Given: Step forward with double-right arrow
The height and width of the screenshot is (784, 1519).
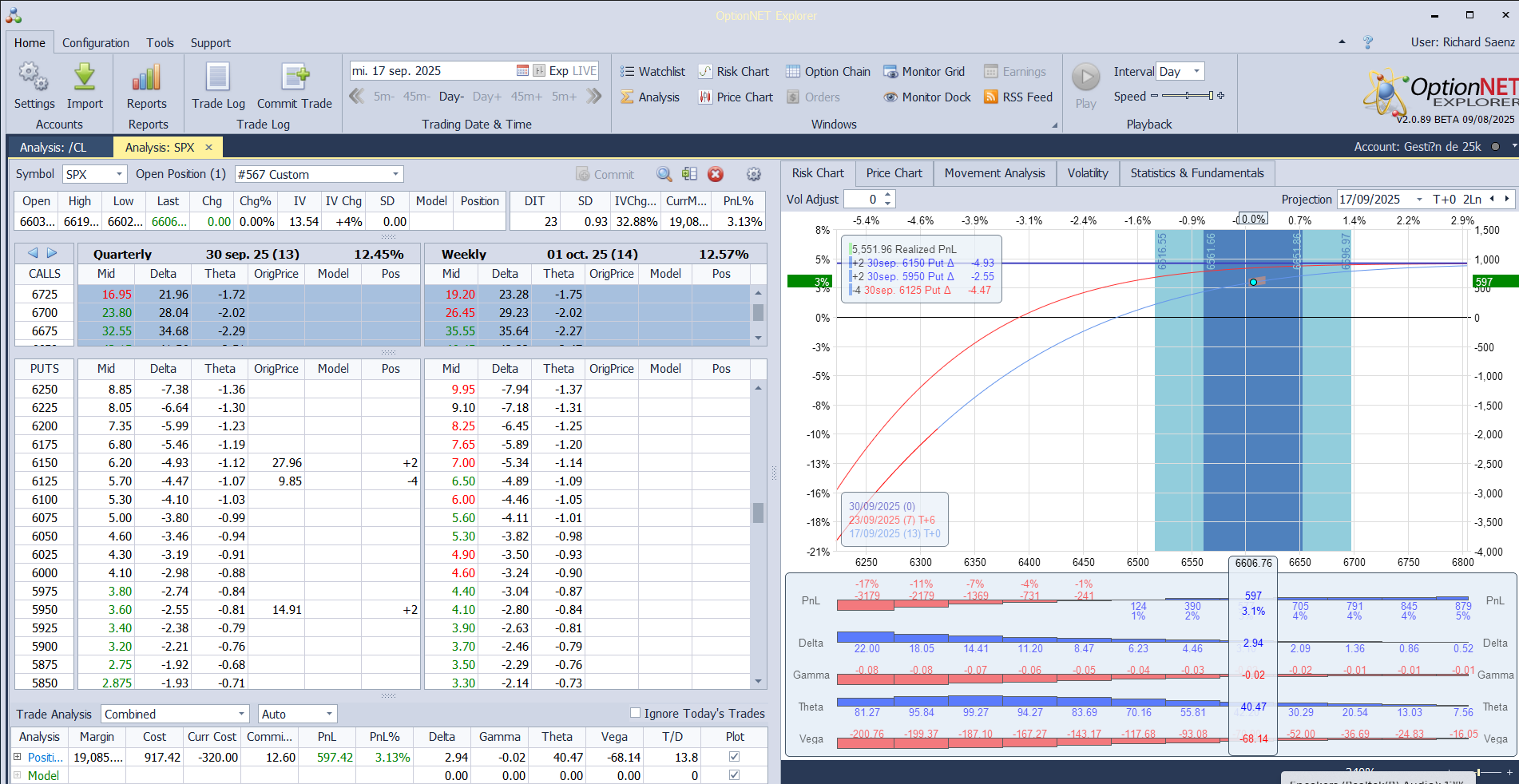Looking at the screenshot, I should tap(593, 97).
